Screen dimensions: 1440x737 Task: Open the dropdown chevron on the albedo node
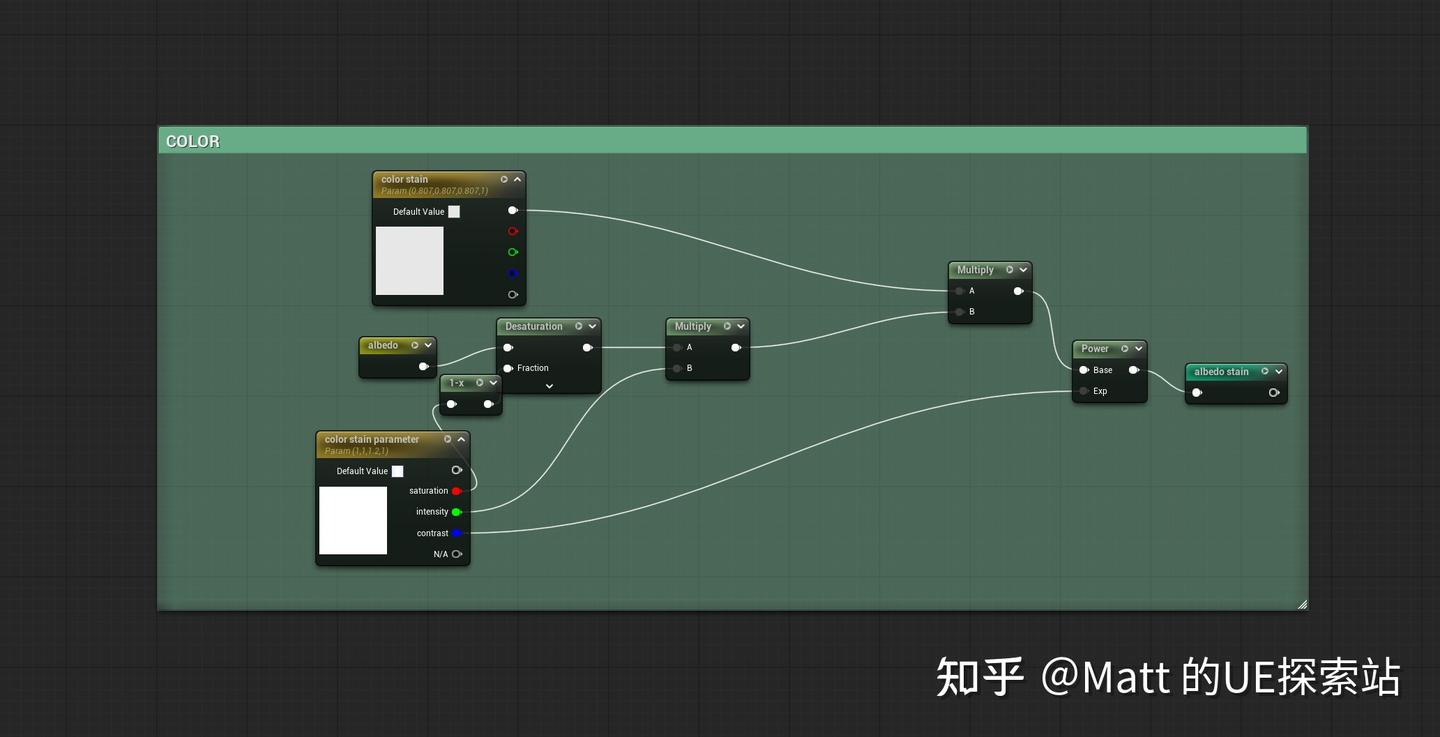[428, 345]
